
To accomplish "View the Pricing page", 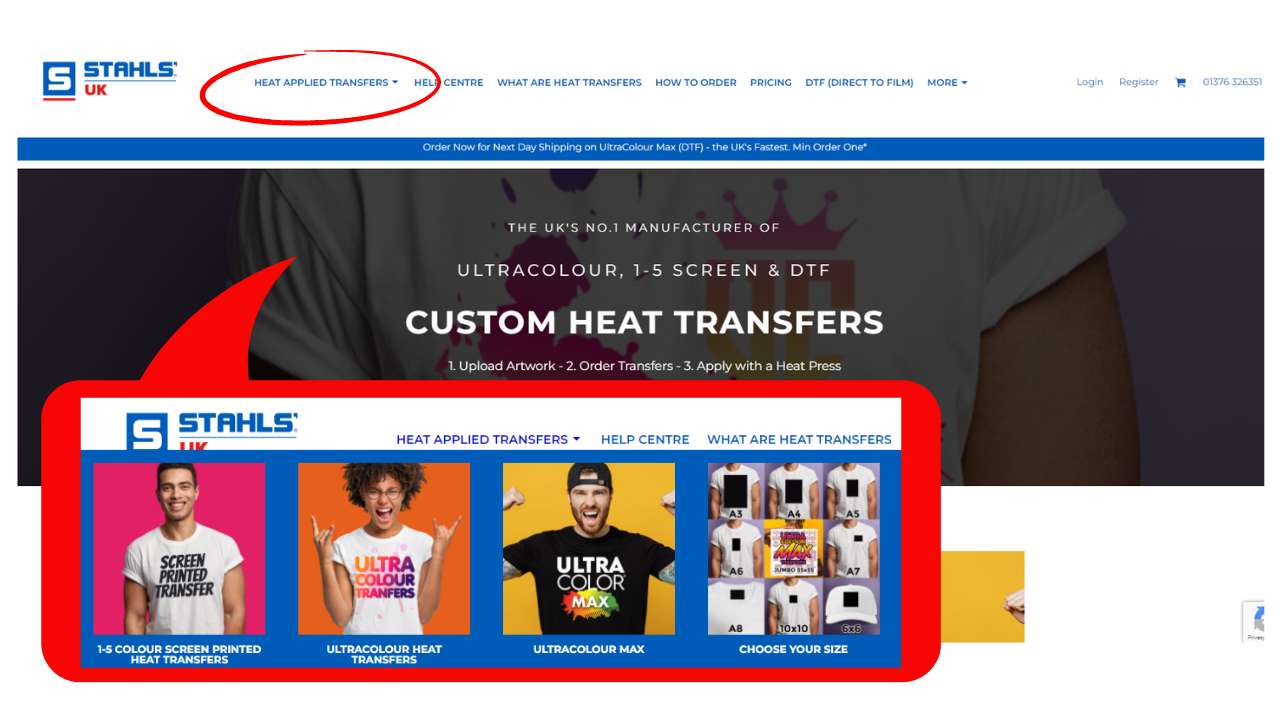I will [x=771, y=83].
